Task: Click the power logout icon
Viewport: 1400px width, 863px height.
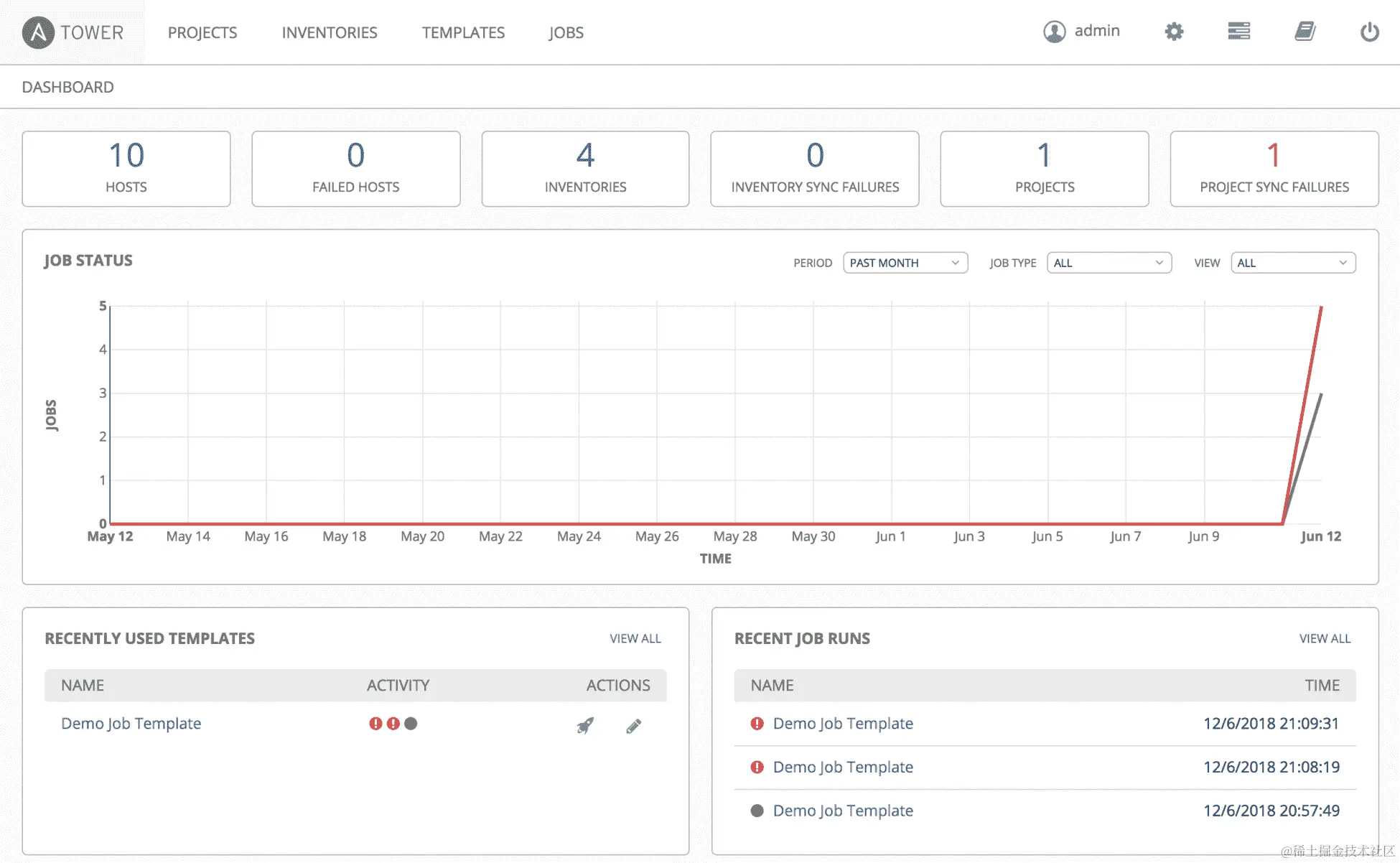Action: point(1369,32)
